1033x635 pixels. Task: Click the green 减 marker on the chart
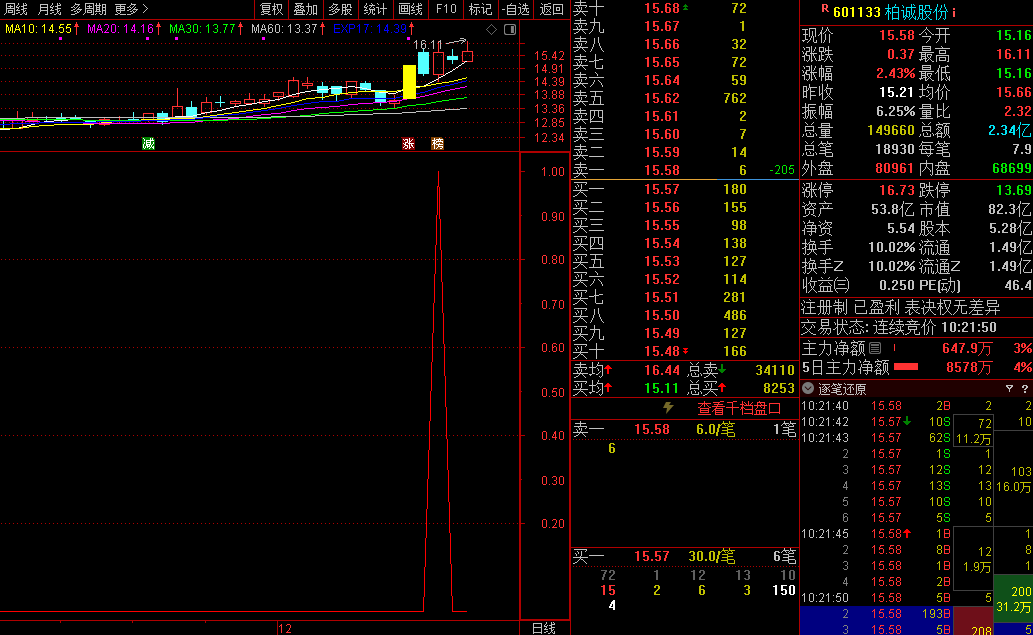[x=148, y=143]
